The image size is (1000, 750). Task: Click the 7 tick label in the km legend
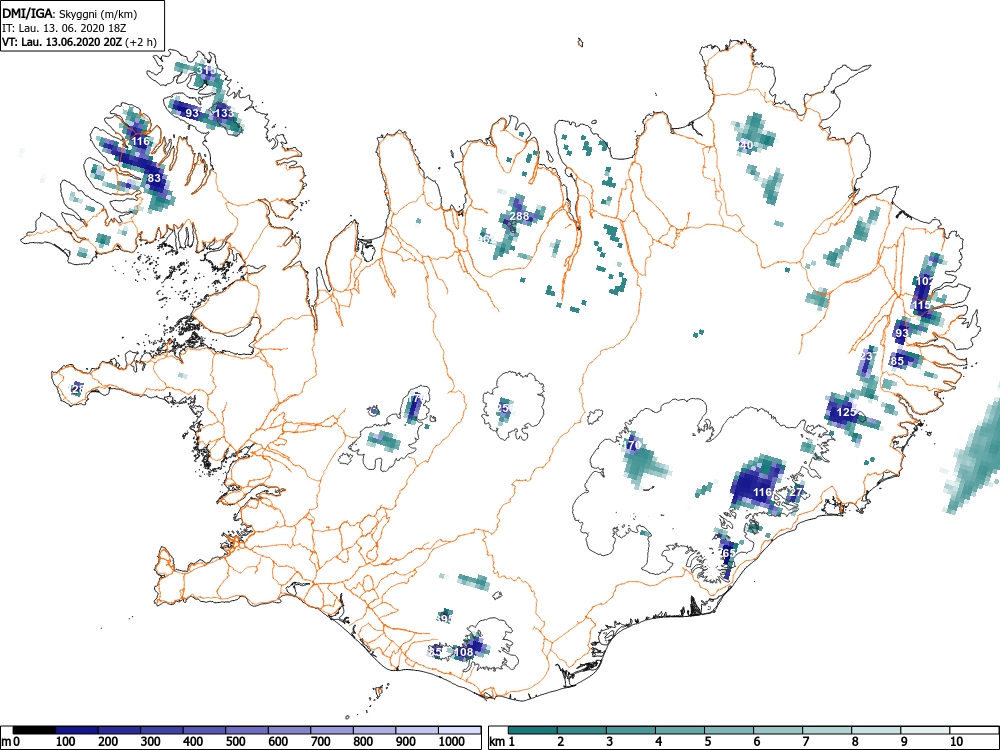coord(805,741)
